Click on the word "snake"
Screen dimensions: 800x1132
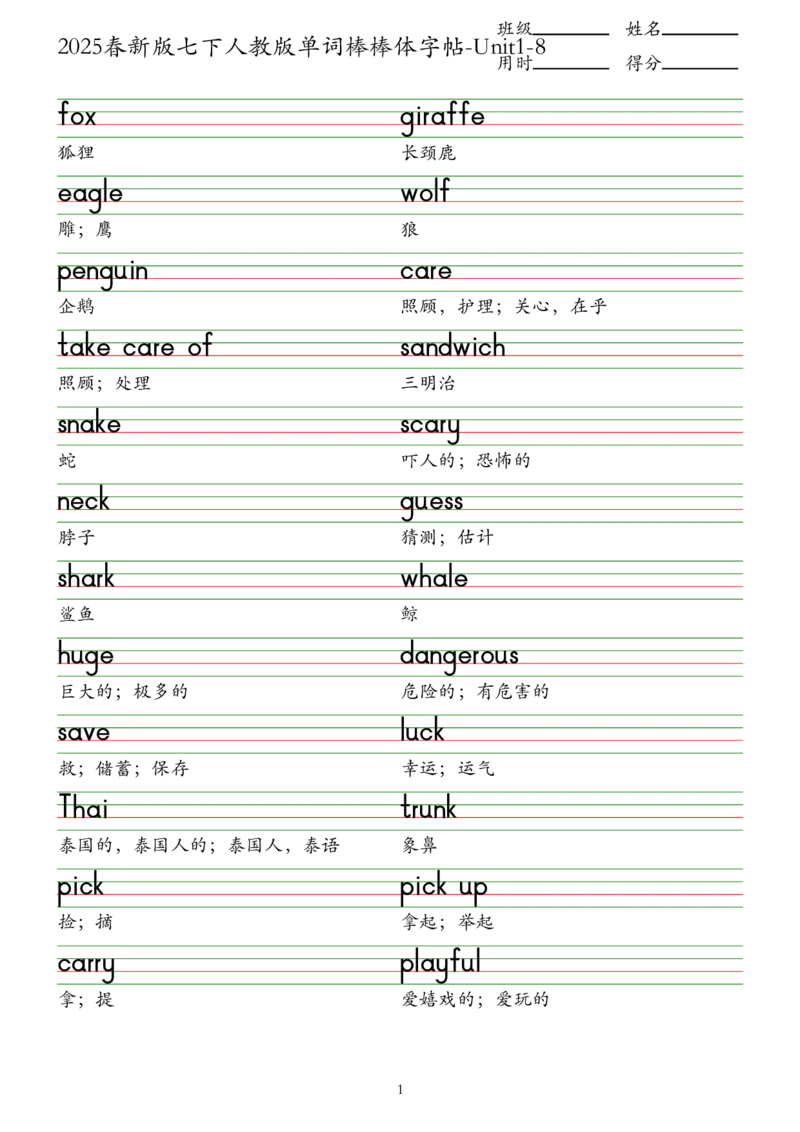coord(89,425)
